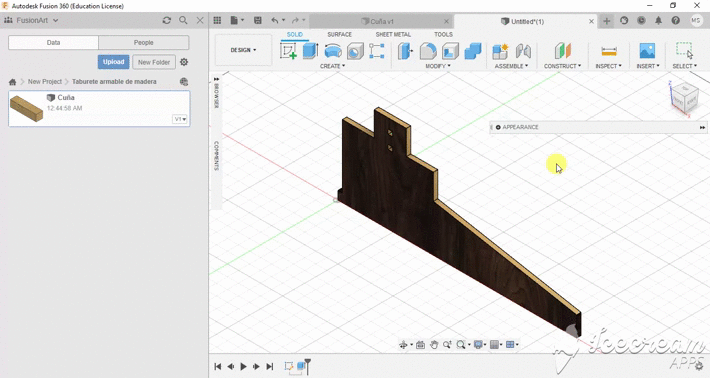710x378 pixels.
Task: Select the SURFACE ribbon tab
Action: tap(340, 34)
